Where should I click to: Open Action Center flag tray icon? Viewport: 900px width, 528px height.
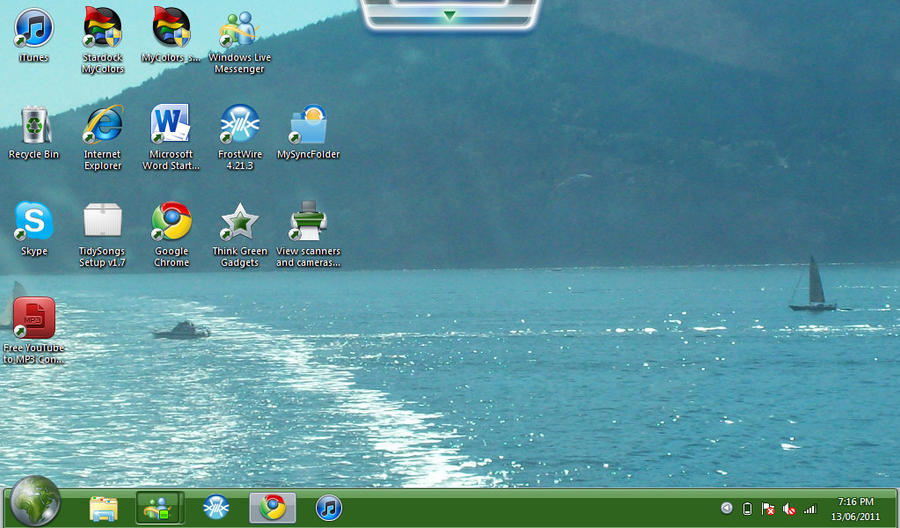[x=768, y=508]
